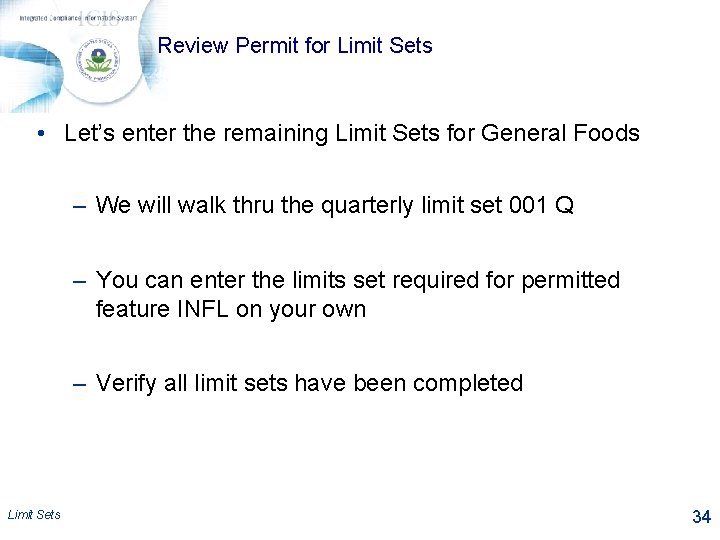Select the slide title Review Permit for Limit Sets
Viewport: 720px width, 540px height.
tap(295, 45)
